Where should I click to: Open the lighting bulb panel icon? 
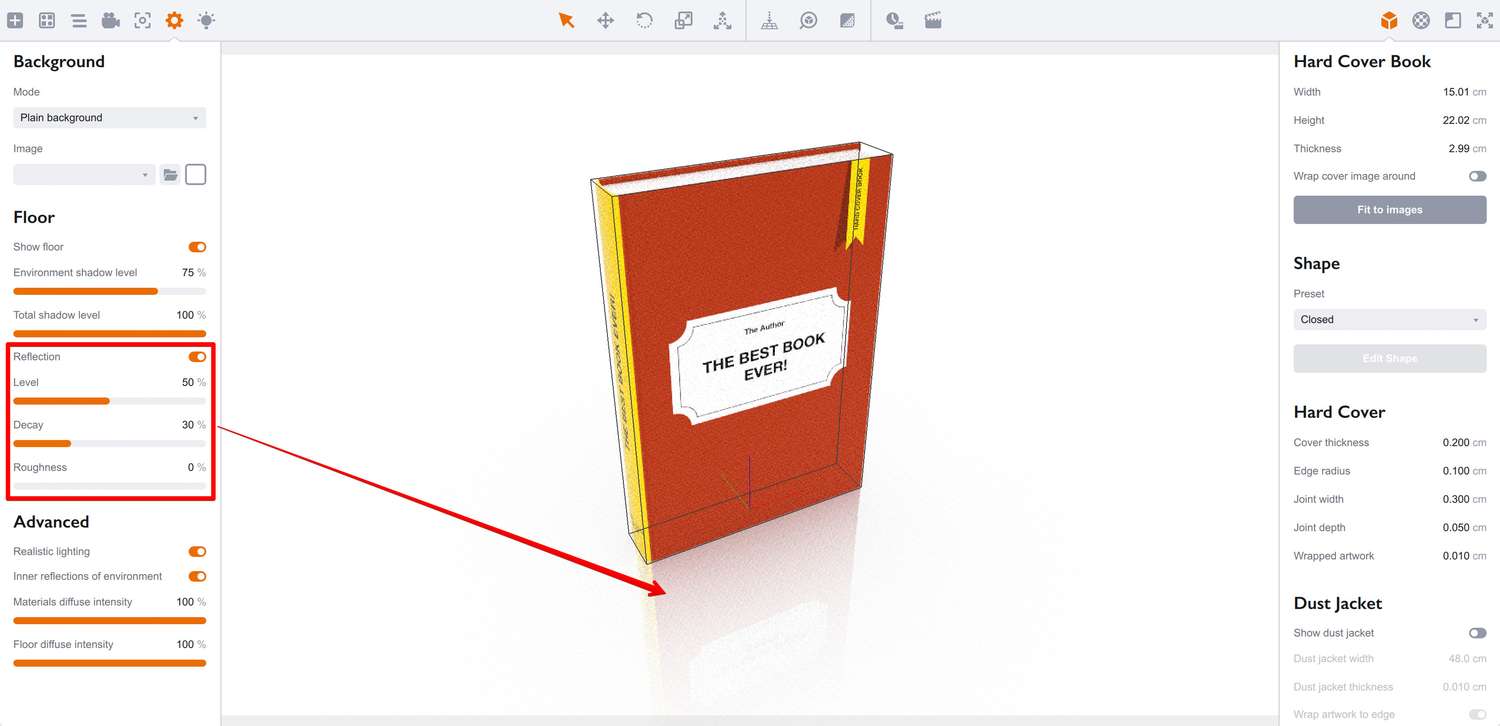(206, 20)
